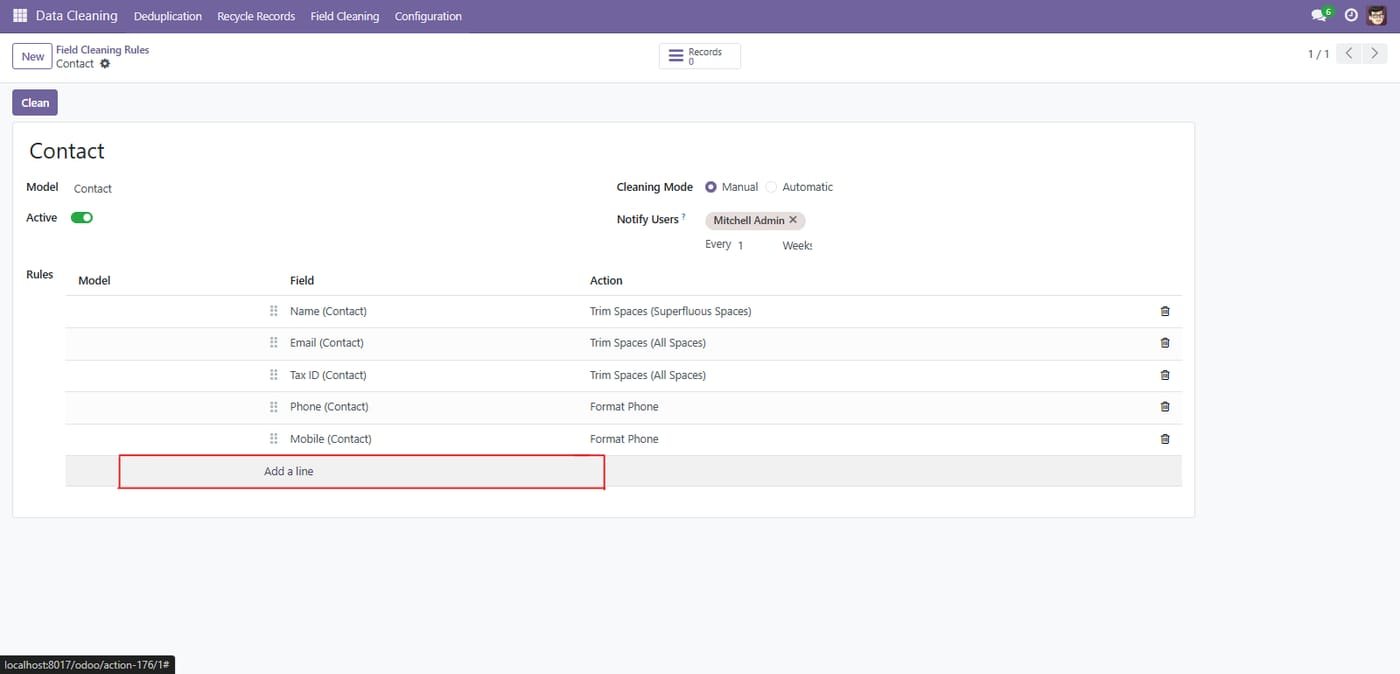Viewport: 1400px width, 674px height.
Task: Open the messages conversation icon
Action: pos(1321,15)
